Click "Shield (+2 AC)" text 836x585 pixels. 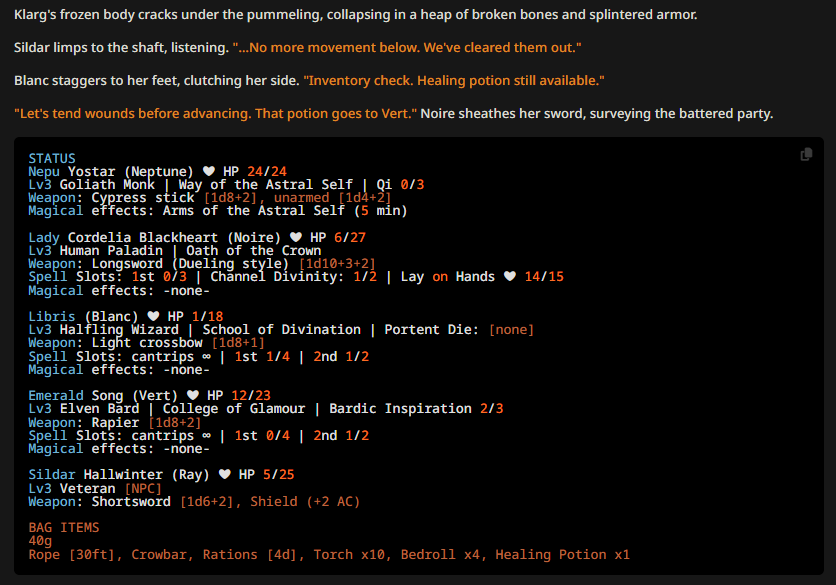click(306, 501)
